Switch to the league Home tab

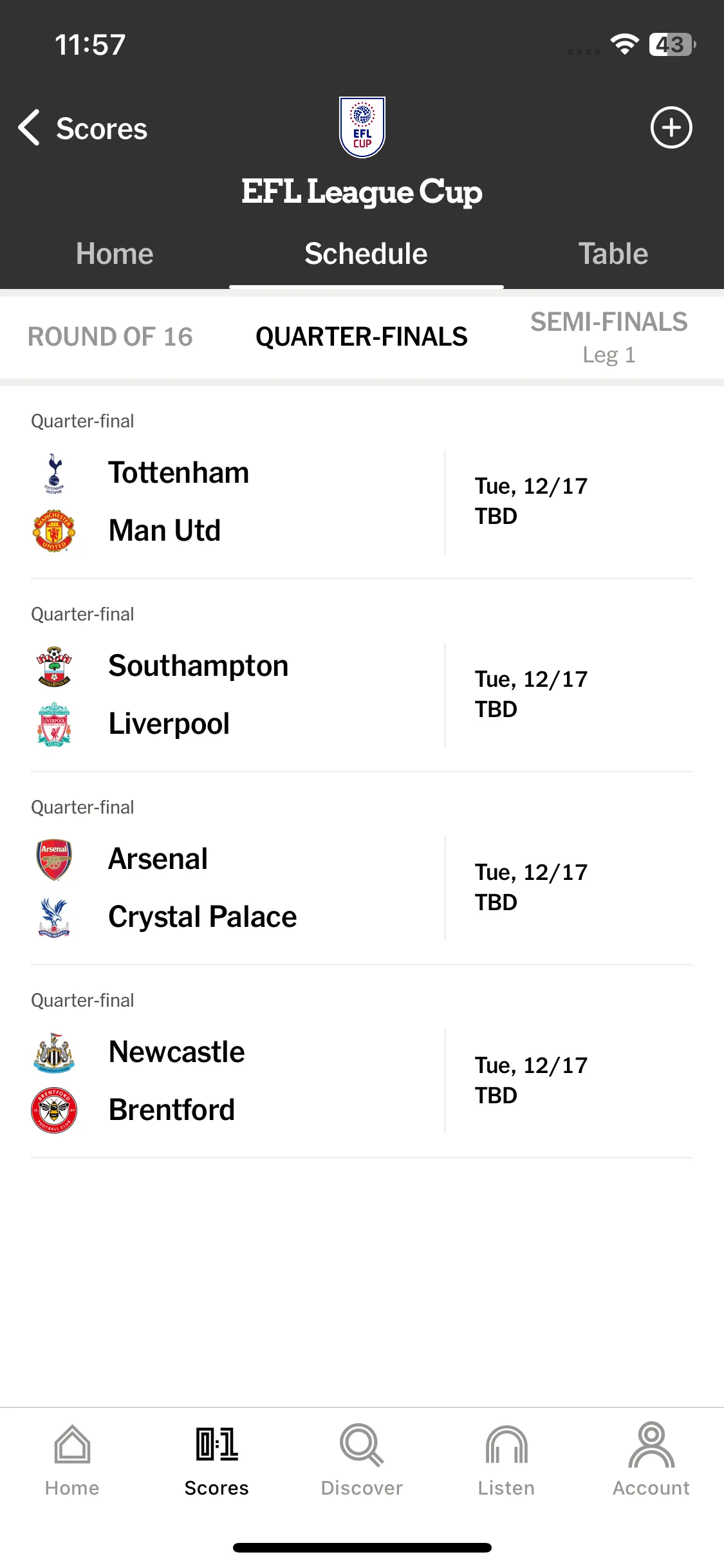(x=115, y=254)
